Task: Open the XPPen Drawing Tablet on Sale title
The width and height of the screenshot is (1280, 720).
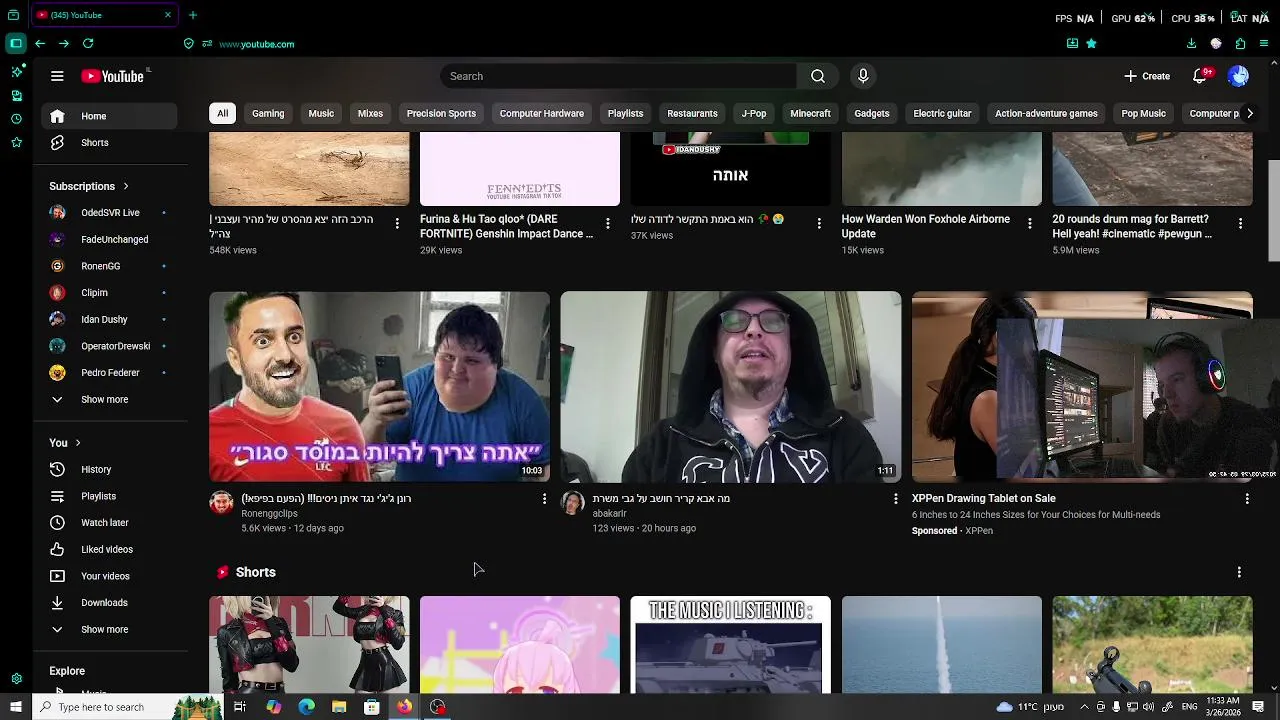Action: pyautogui.click(x=983, y=498)
